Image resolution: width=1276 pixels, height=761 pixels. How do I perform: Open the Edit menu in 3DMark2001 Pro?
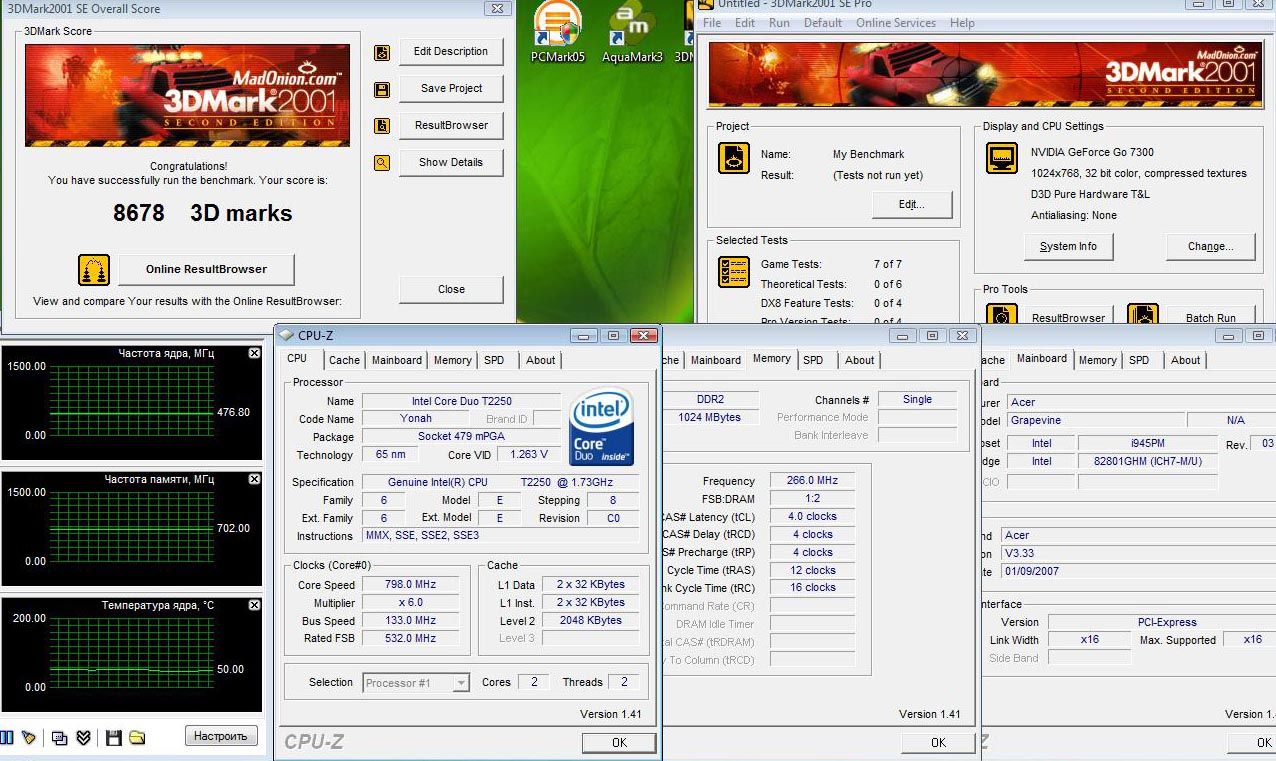coord(745,23)
